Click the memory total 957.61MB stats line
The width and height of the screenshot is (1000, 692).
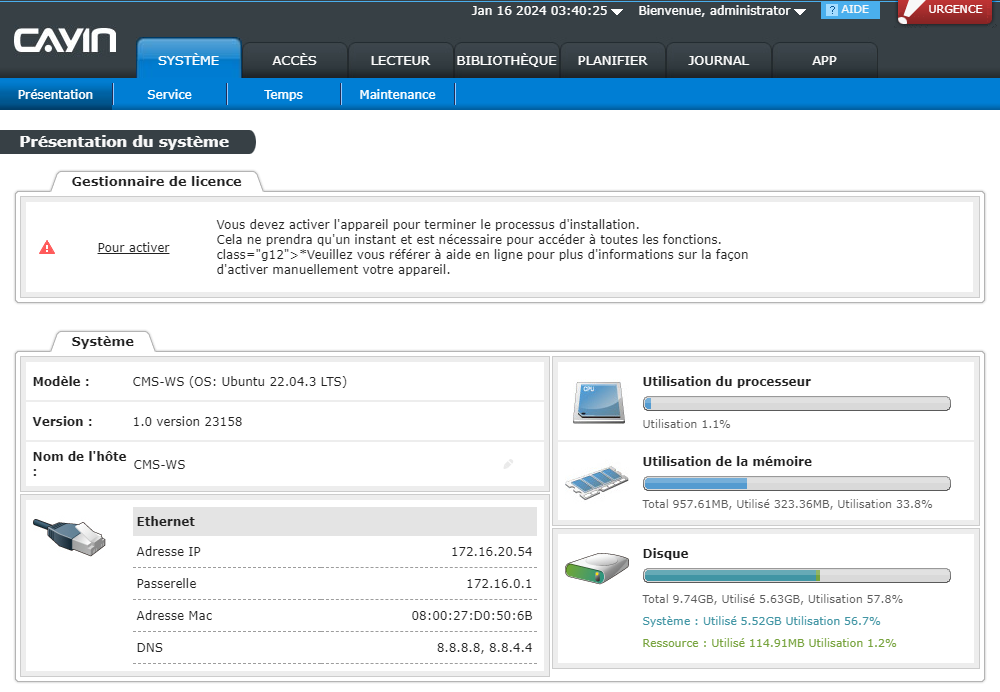tap(787, 504)
